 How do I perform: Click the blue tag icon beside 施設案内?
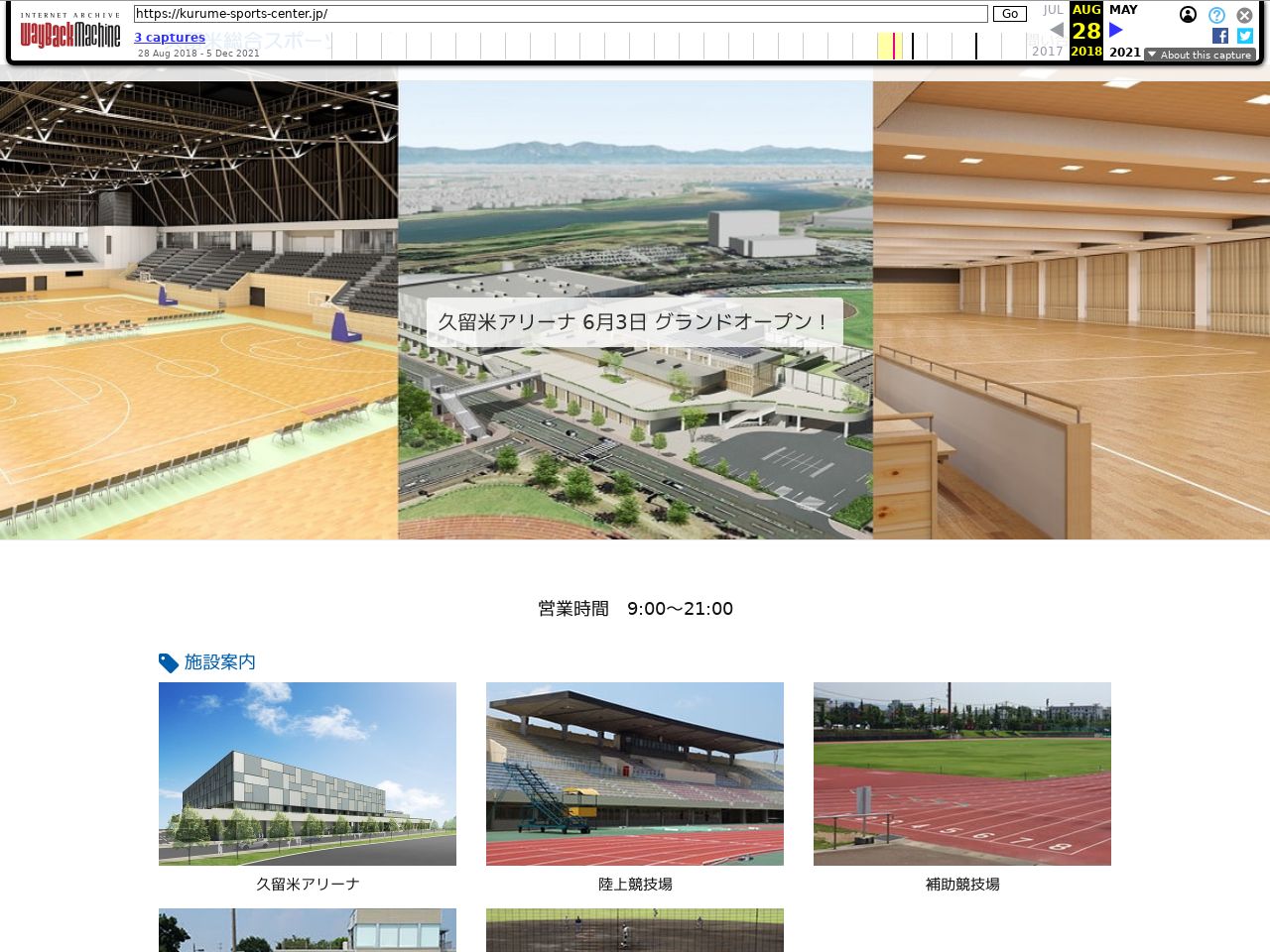click(169, 662)
